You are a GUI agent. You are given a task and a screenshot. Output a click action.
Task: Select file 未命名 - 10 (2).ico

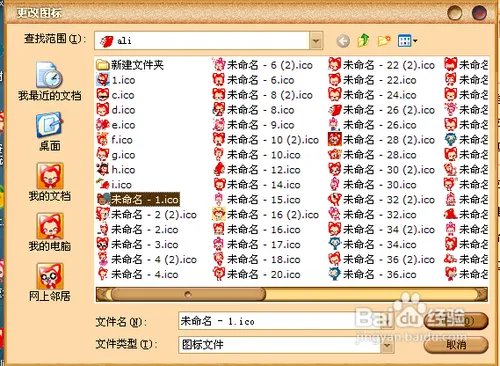coord(266,140)
